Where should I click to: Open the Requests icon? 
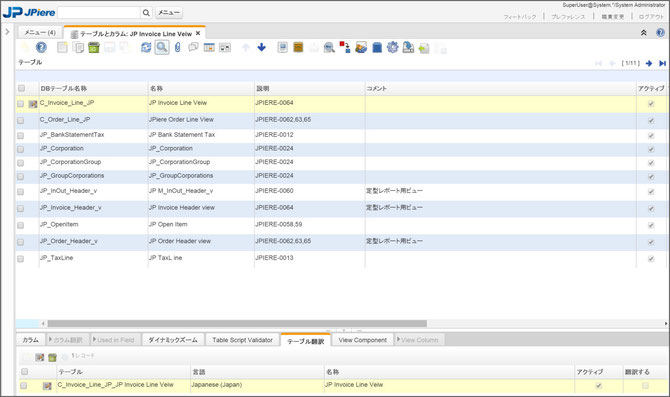(x=361, y=47)
